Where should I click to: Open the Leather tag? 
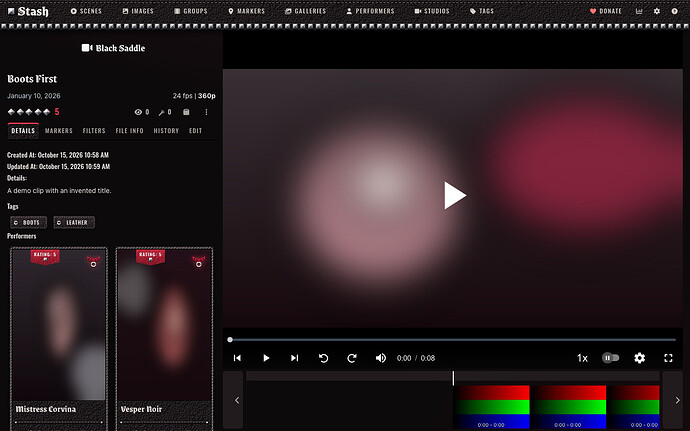pos(74,222)
